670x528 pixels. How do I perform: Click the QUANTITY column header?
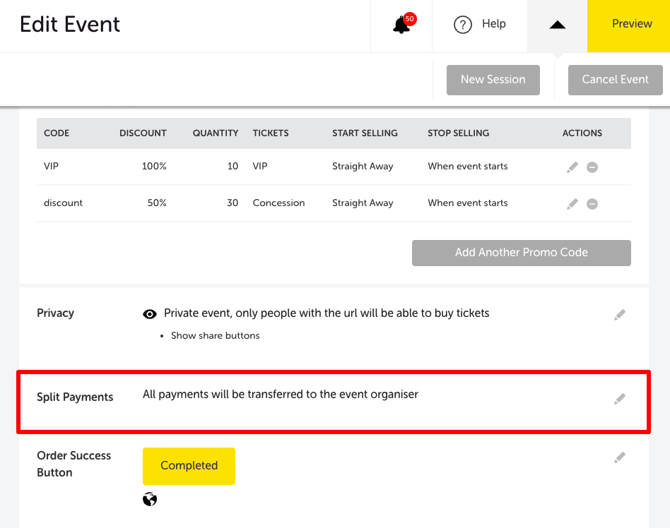click(x=215, y=133)
